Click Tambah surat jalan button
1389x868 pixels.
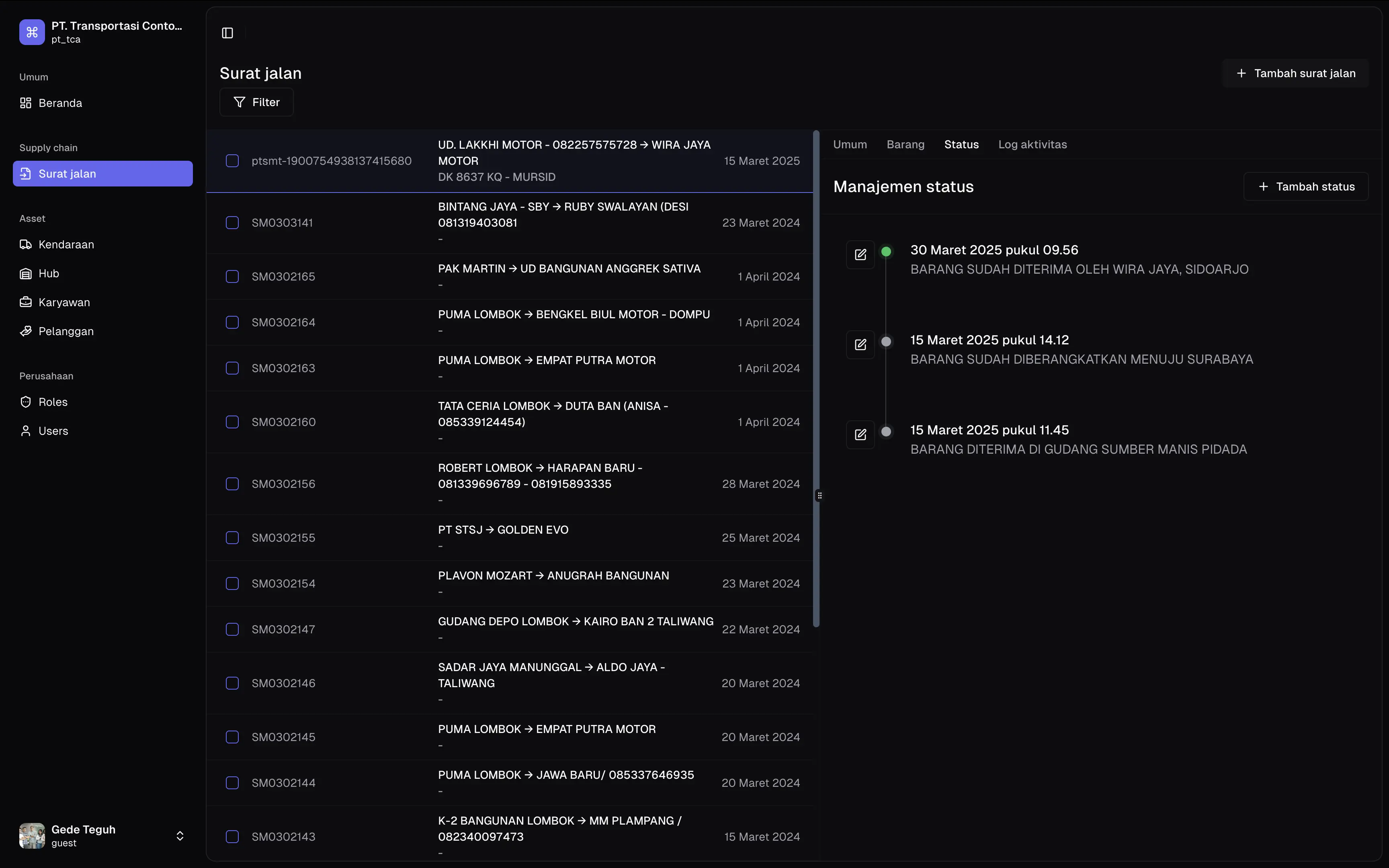[1295, 74]
